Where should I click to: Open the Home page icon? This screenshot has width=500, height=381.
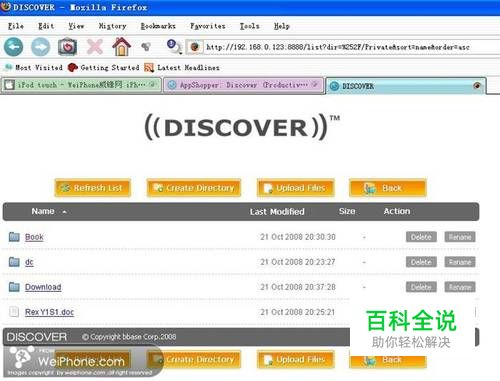tap(121, 47)
